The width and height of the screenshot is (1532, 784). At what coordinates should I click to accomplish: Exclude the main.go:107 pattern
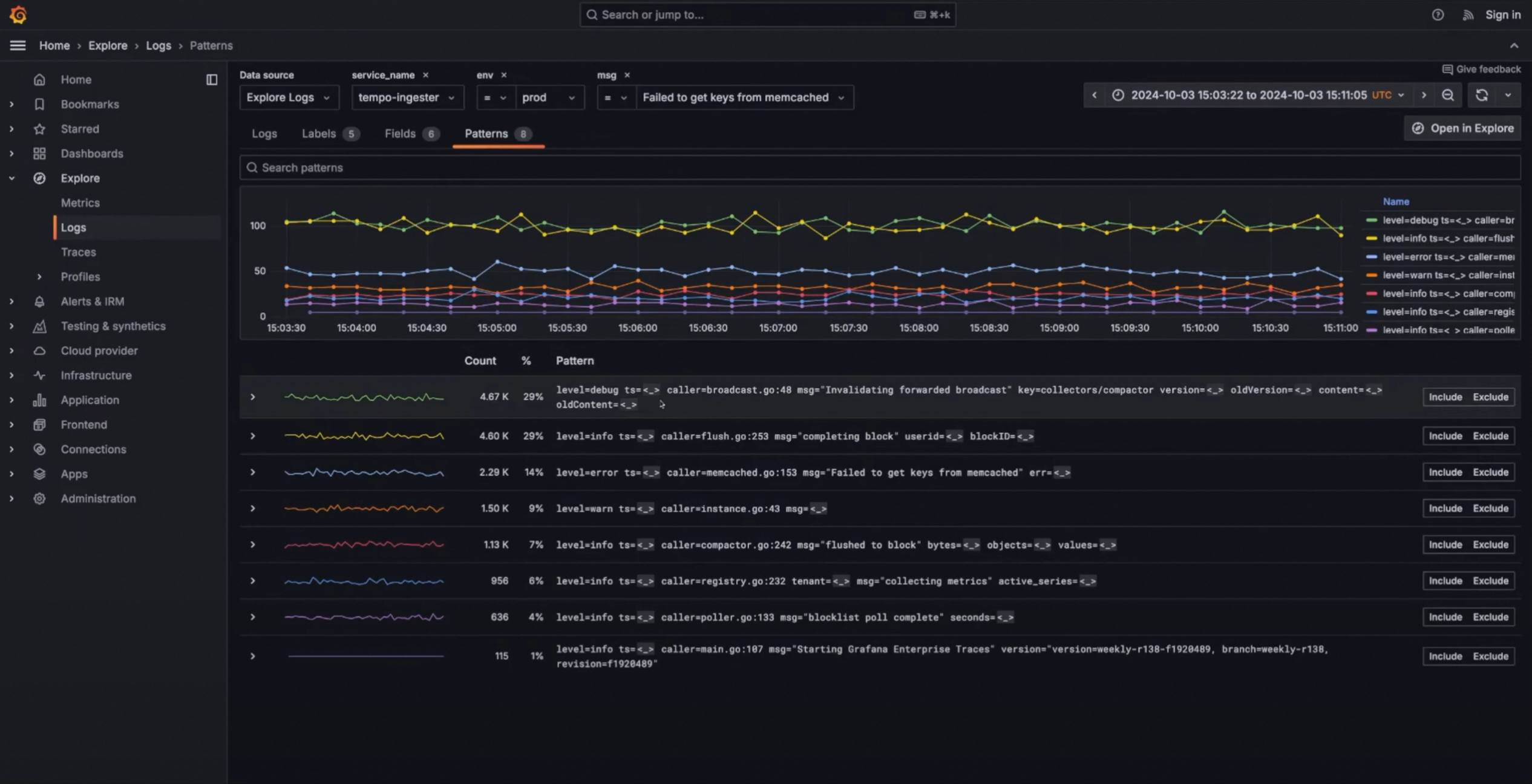[x=1490, y=656]
